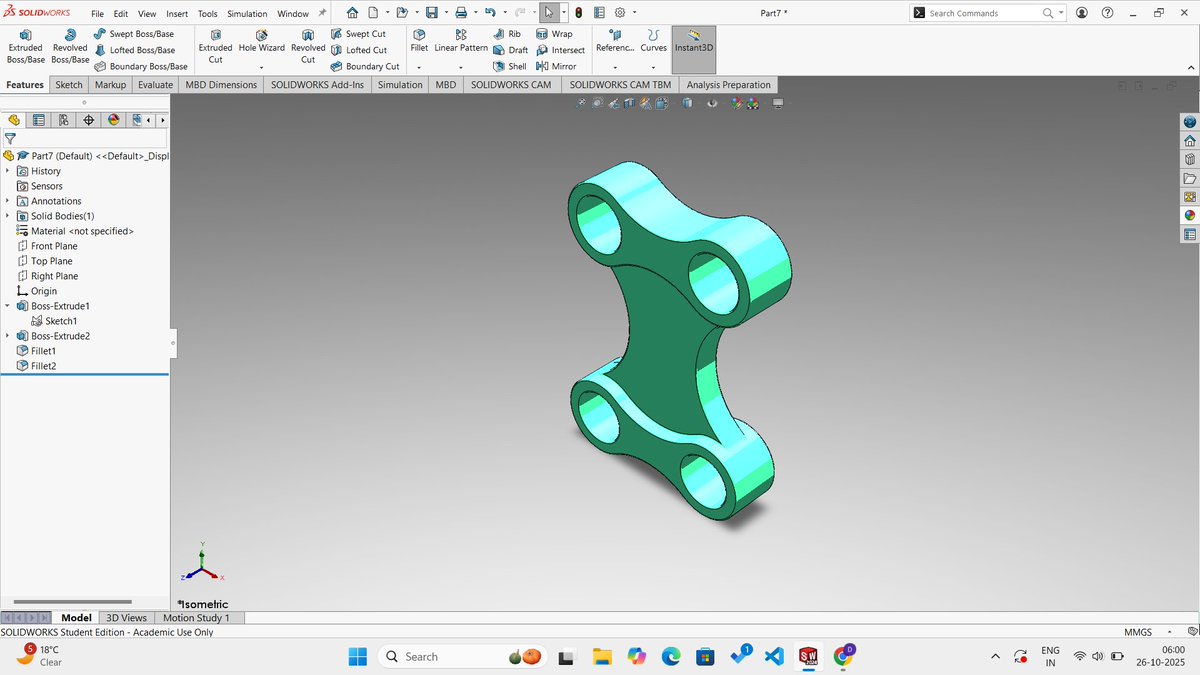Apply the Fillet tool
Viewport: 1200px width, 675px height.
coord(419,41)
